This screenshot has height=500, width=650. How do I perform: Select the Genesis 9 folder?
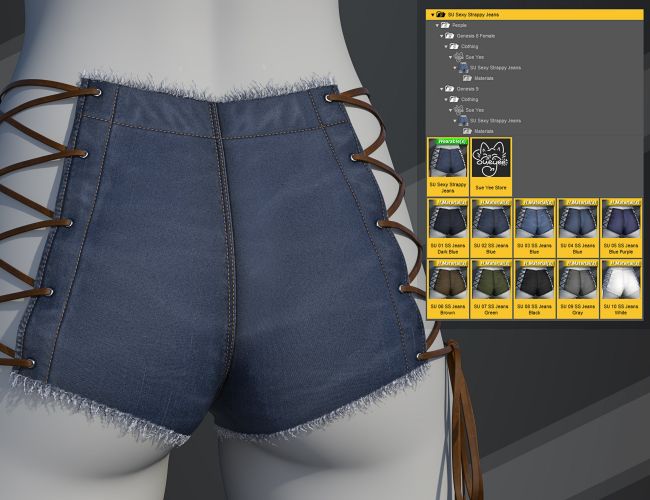tap(468, 88)
